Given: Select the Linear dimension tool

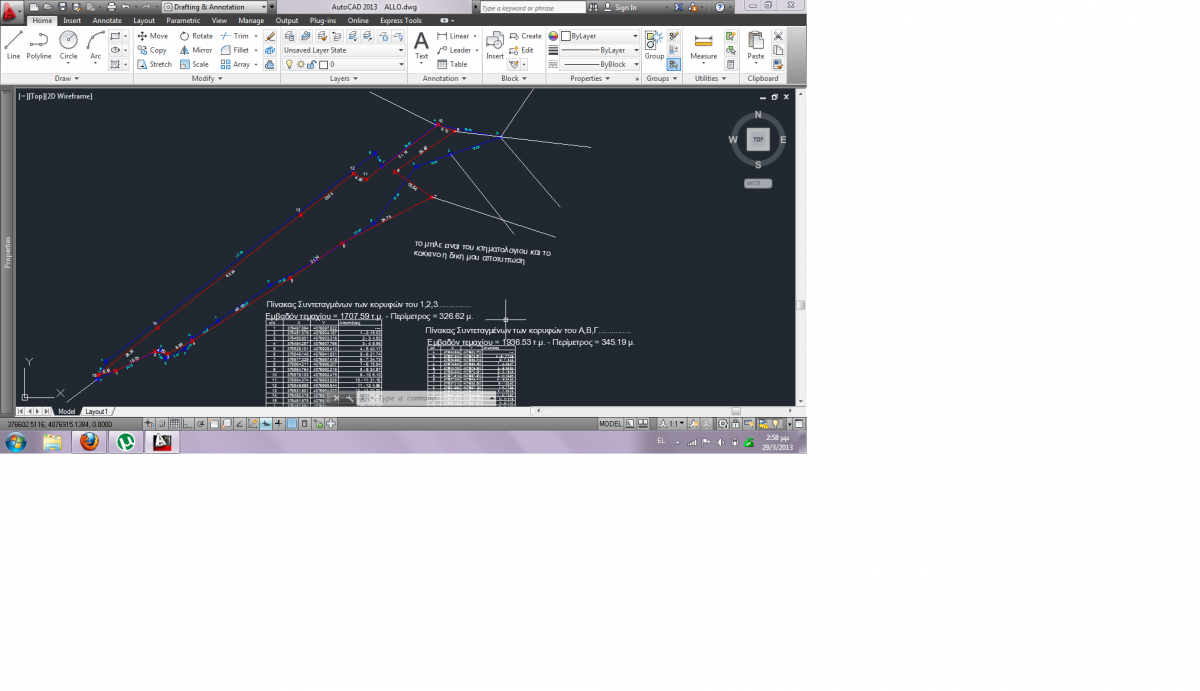Looking at the screenshot, I should click(x=453, y=36).
